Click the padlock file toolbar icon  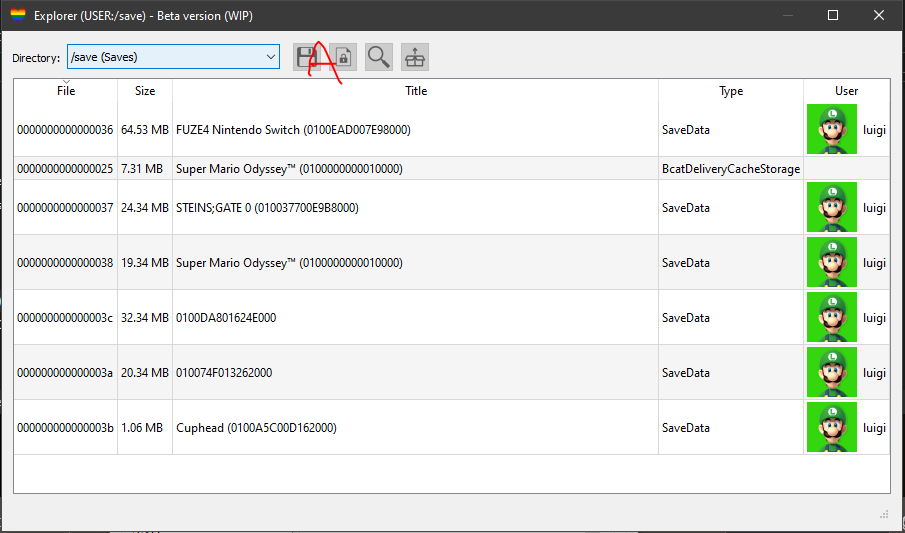343,57
